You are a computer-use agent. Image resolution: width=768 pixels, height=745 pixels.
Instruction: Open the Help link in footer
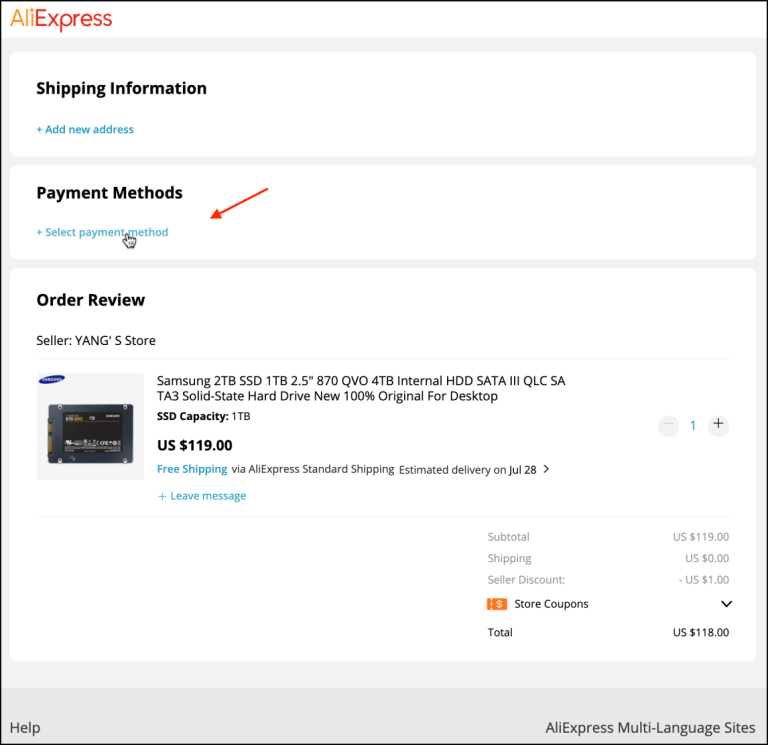(x=25, y=728)
